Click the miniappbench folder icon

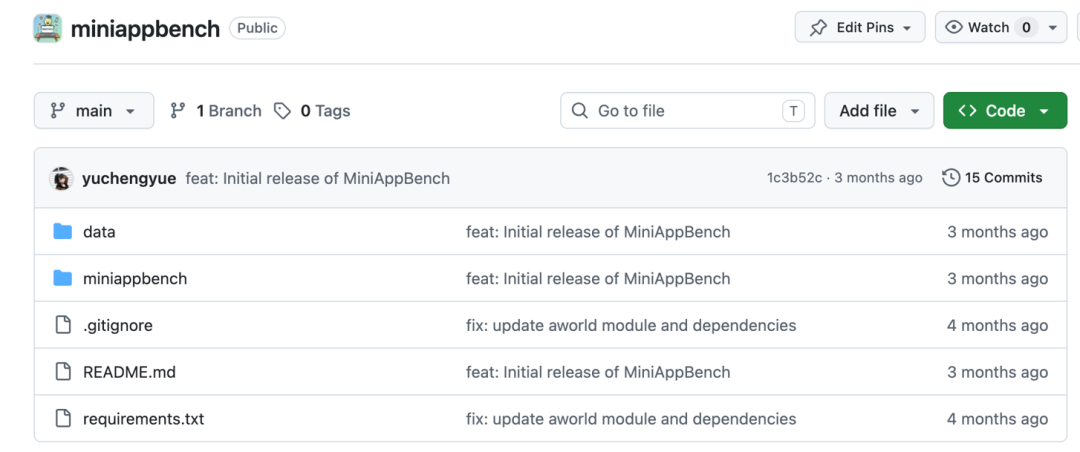click(63, 278)
